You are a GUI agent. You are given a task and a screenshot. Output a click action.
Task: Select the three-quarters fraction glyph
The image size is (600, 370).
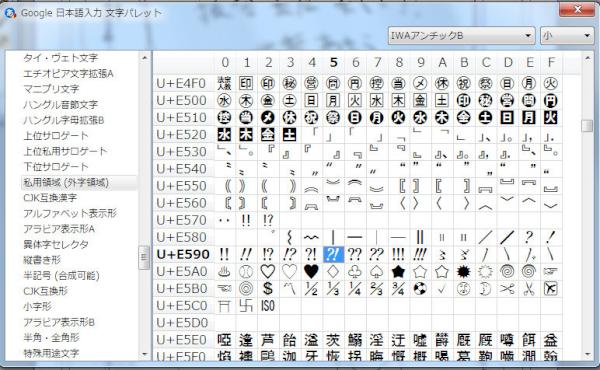click(x=398, y=289)
